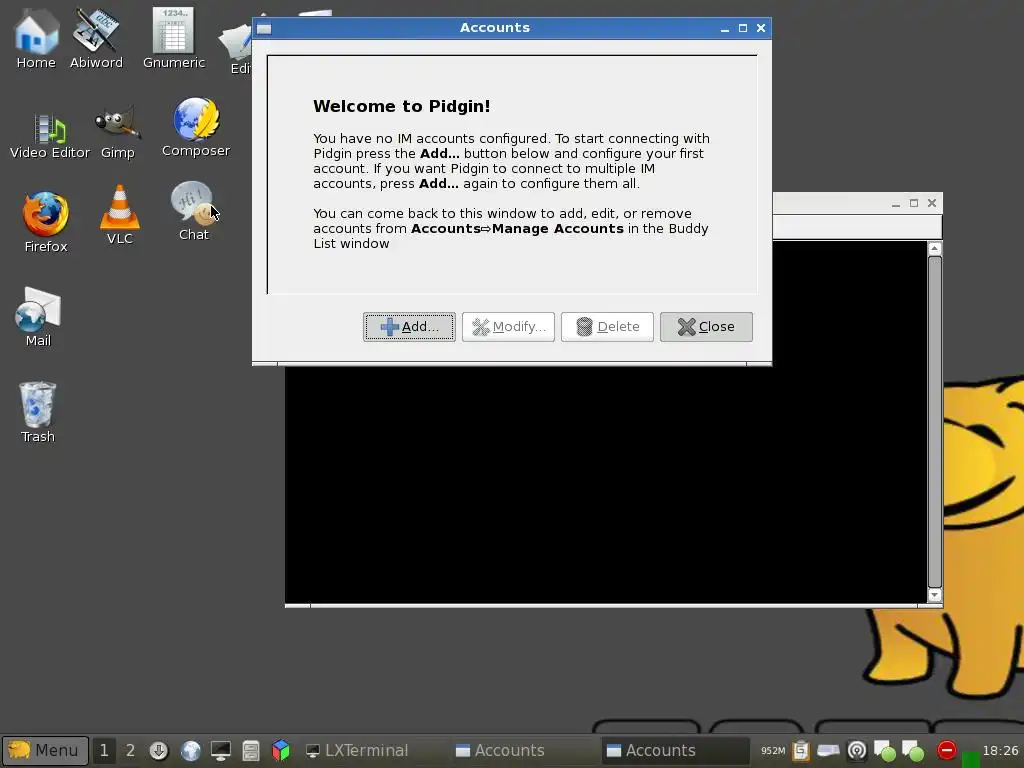Click the greyed Modify... button

tap(508, 327)
